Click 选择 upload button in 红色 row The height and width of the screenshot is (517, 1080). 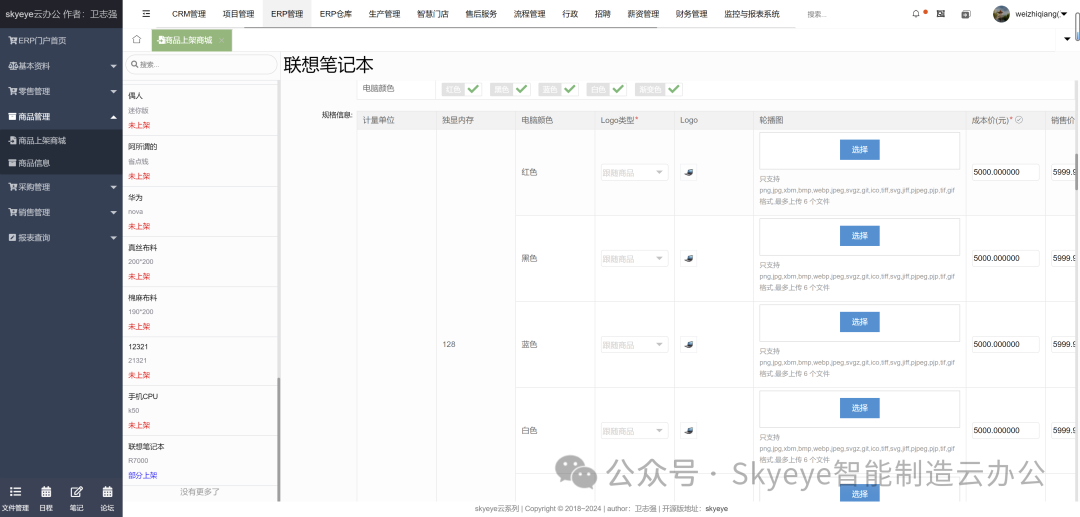860,150
